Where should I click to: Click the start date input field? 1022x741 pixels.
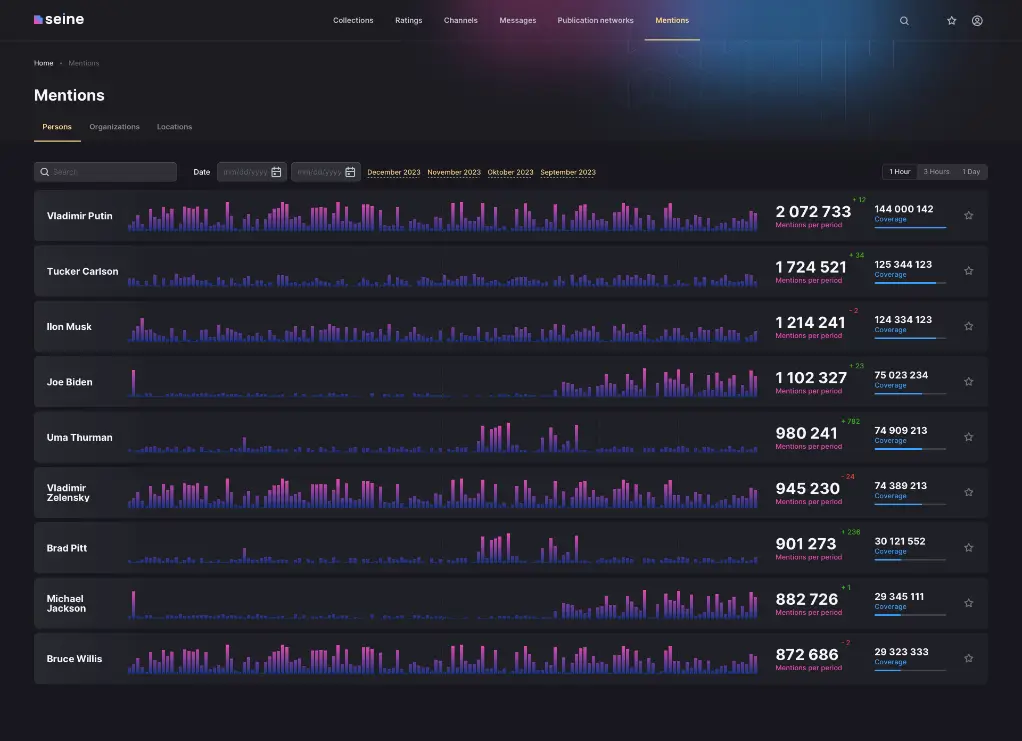click(252, 172)
